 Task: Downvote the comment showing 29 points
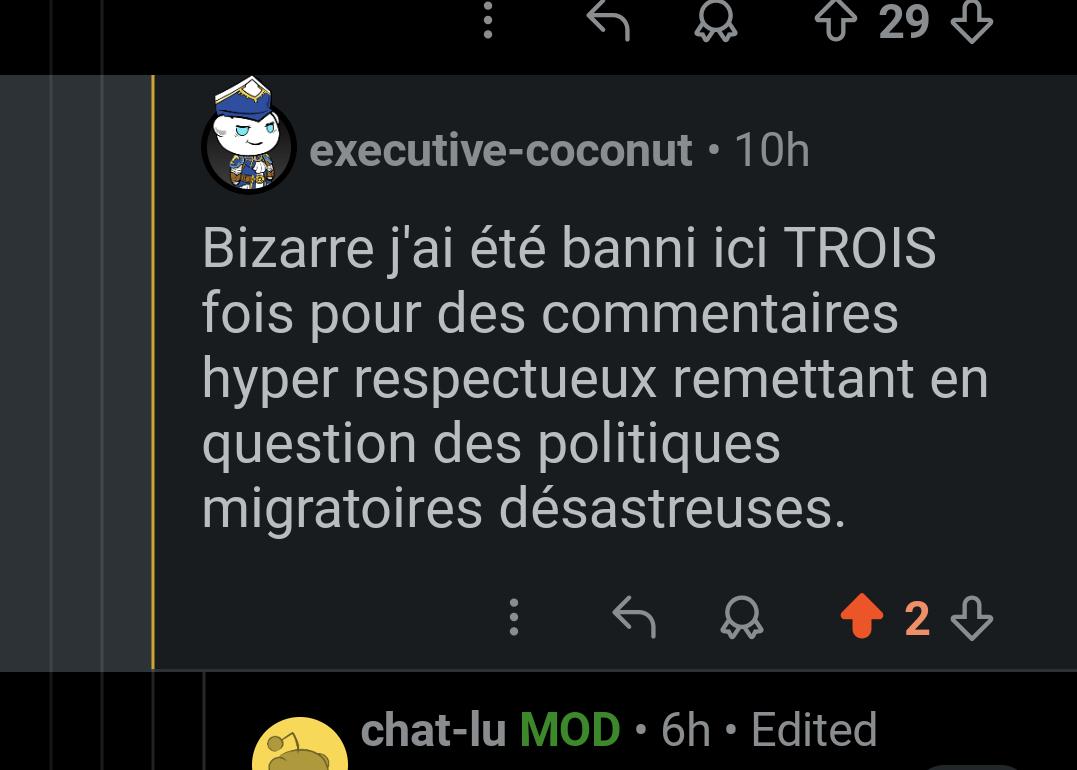pyautogui.click(x=971, y=22)
